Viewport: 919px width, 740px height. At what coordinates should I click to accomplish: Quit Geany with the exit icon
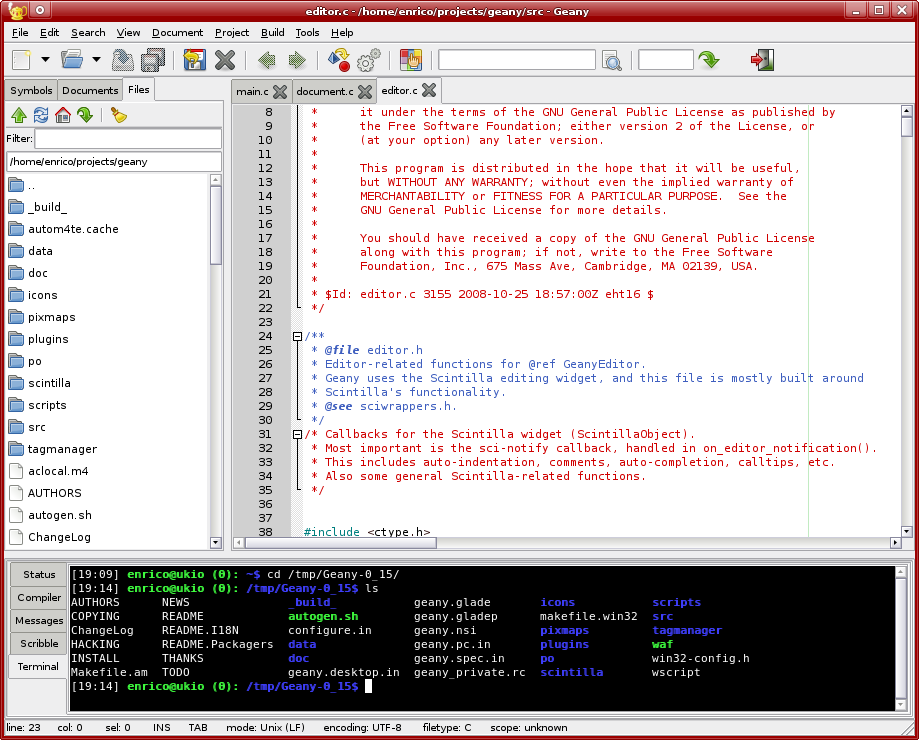762,60
